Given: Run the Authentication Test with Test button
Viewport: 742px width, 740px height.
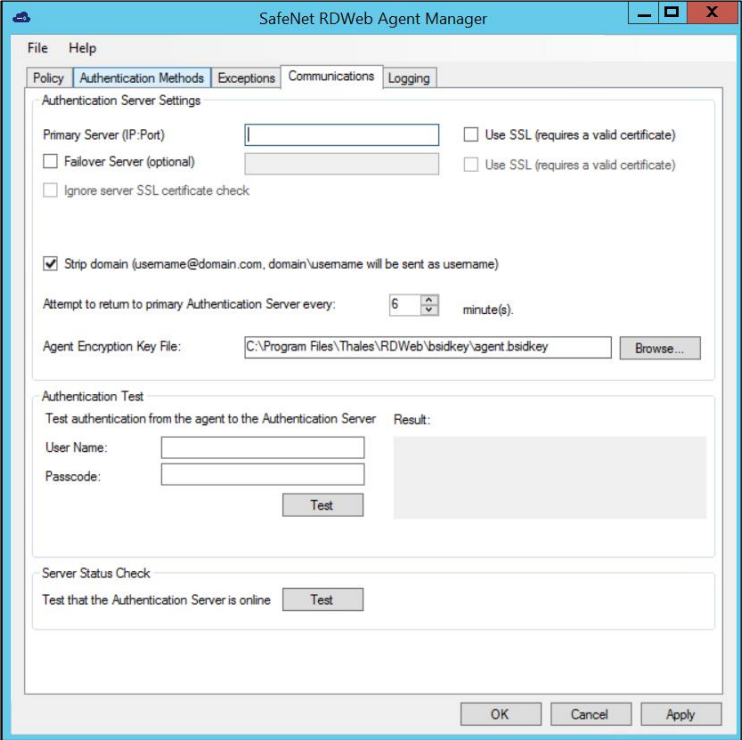Looking at the screenshot, I should (x=323, y=505).
